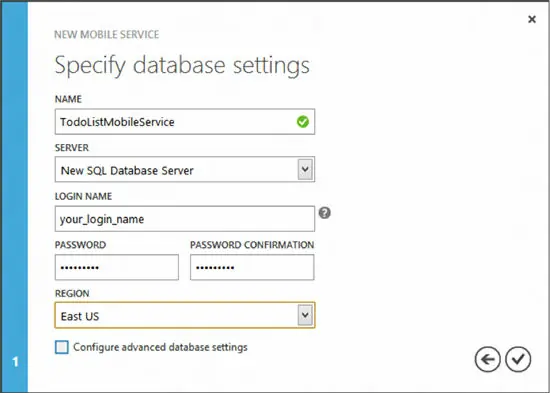The width and height of the screenshot is (550, 393).
Task: Click the green validation check icon
Action: pos(303,122)
